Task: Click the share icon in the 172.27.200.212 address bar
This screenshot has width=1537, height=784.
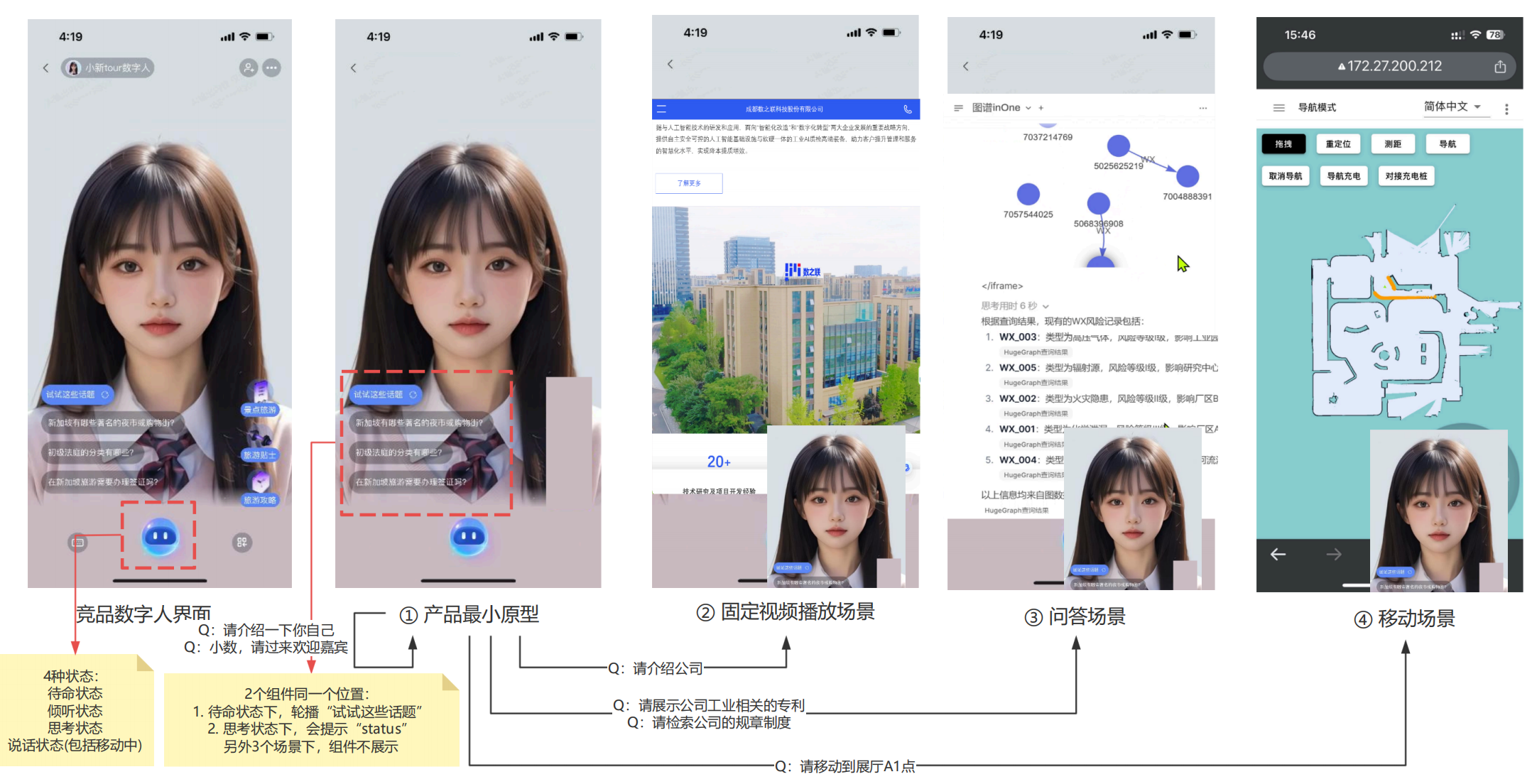Action: point(1499,67)
